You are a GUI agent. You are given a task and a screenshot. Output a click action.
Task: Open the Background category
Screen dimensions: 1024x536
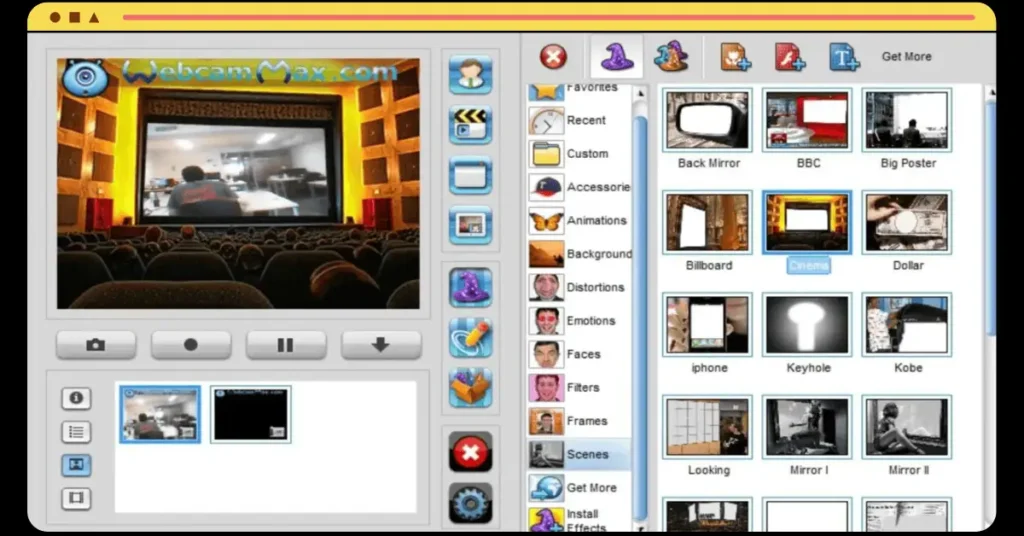pyautogui.click(x=579, y=254)
